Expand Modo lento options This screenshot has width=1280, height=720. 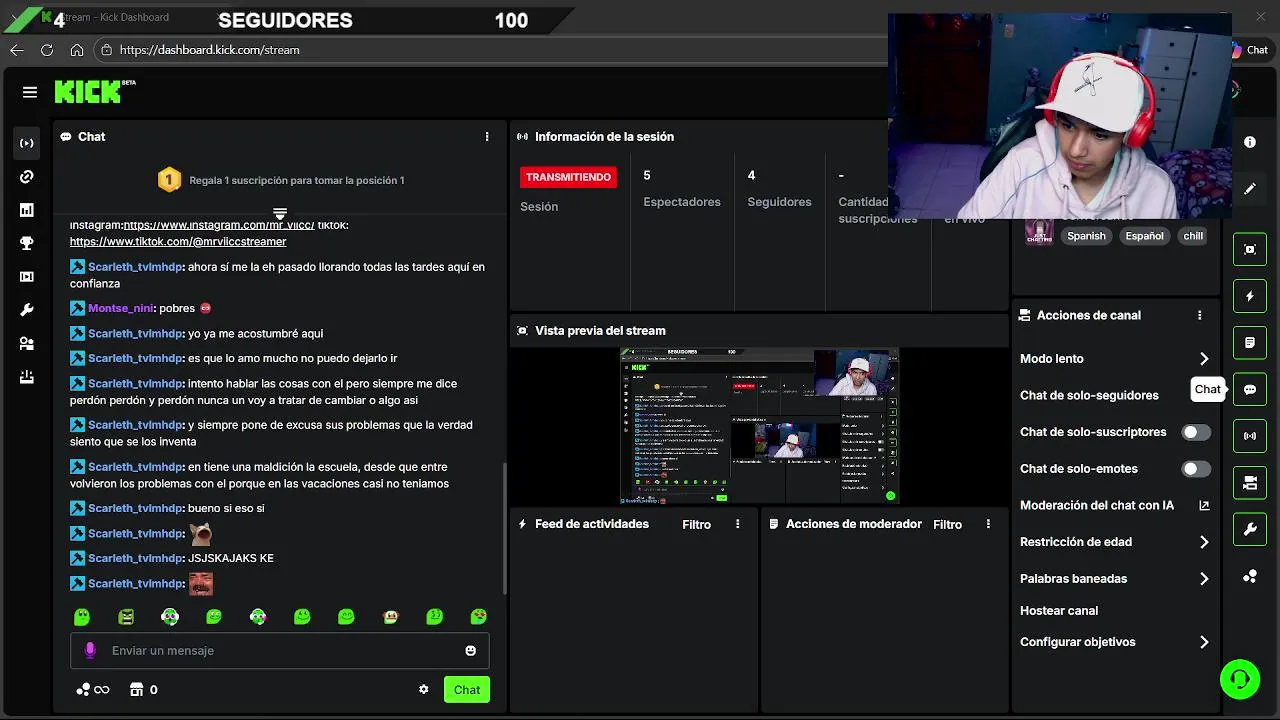tap(1204, 359)
